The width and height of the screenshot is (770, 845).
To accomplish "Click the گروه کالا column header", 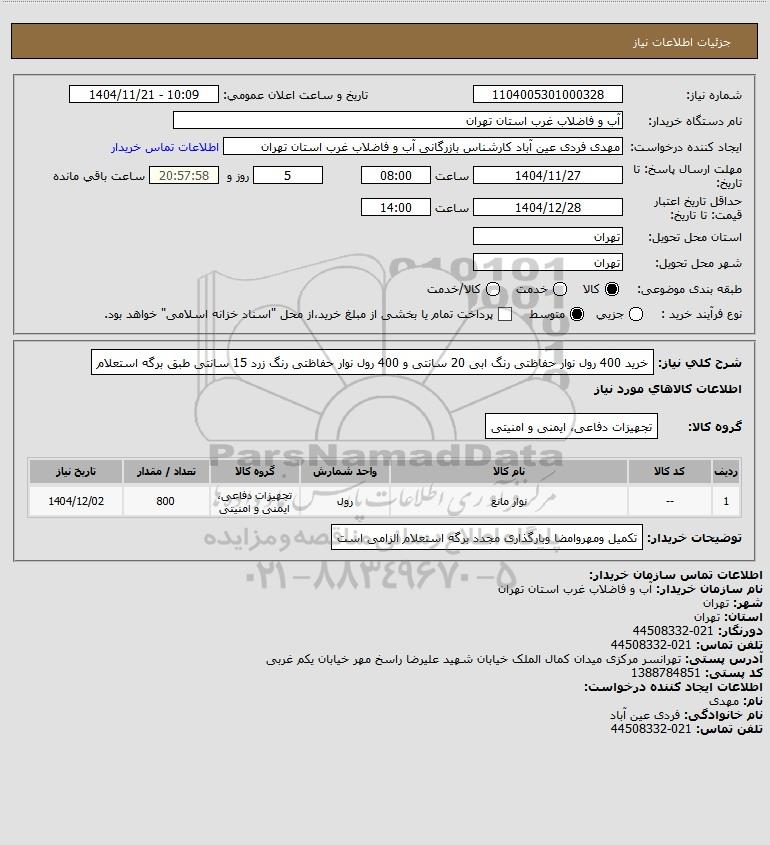I will tap(255, 472).
